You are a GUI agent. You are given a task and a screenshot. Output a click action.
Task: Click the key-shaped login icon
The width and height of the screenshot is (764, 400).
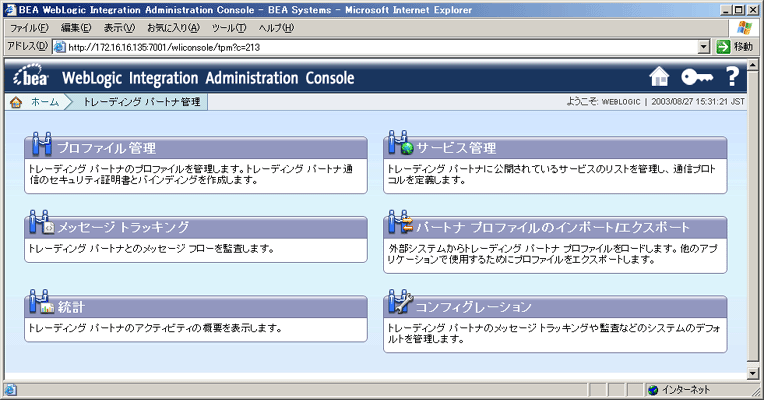pyautogui.click(x=697, y=77)
